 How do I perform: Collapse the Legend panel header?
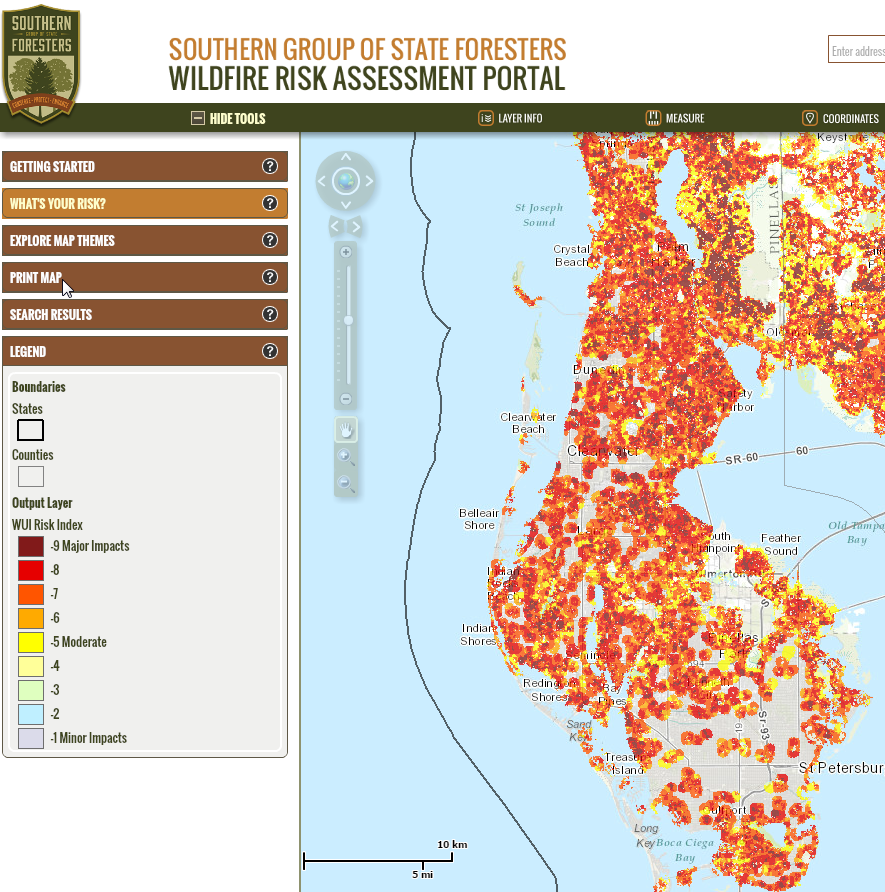145,351
